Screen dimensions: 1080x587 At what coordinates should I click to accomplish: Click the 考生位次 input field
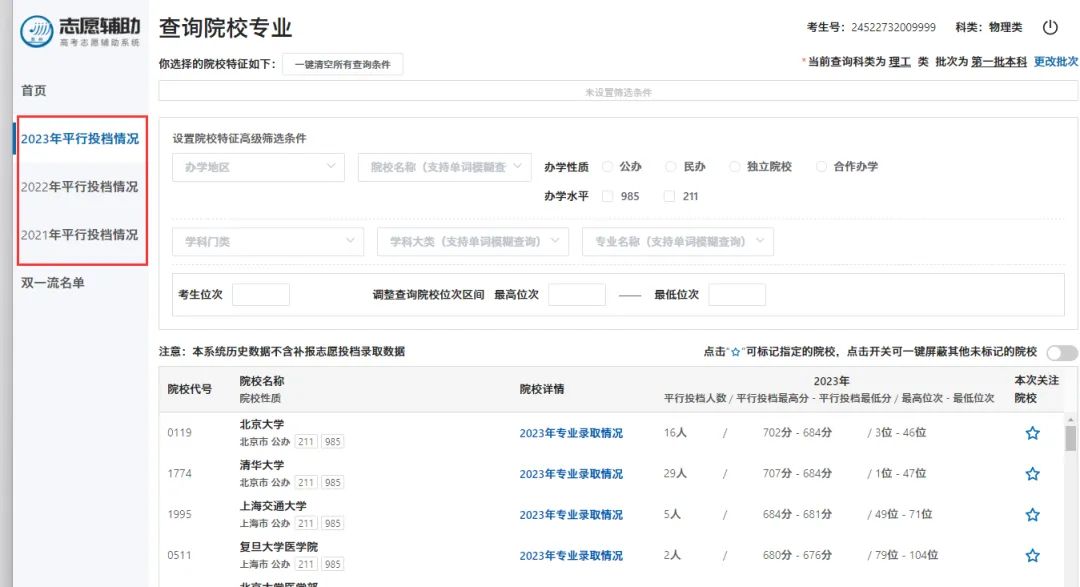tap(260, 295)
